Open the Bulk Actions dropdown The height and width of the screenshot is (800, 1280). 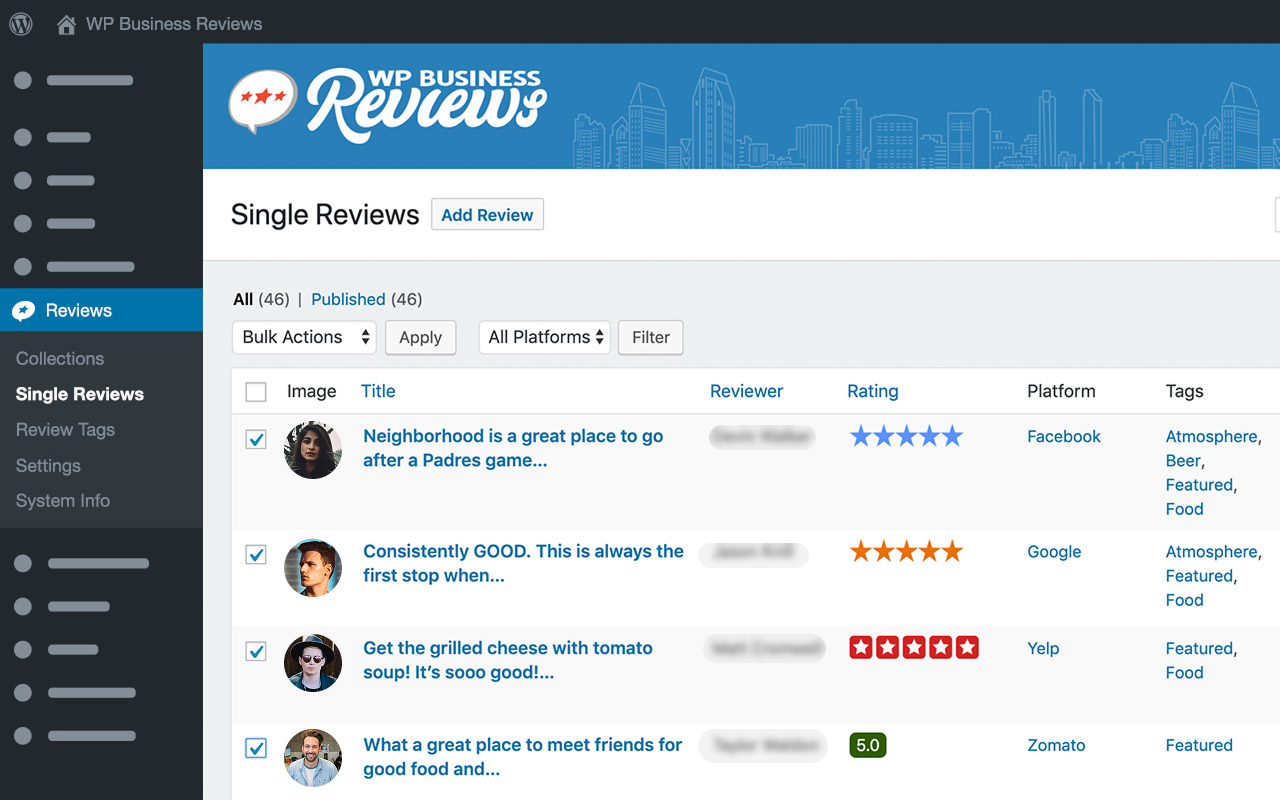coord(304,337)
